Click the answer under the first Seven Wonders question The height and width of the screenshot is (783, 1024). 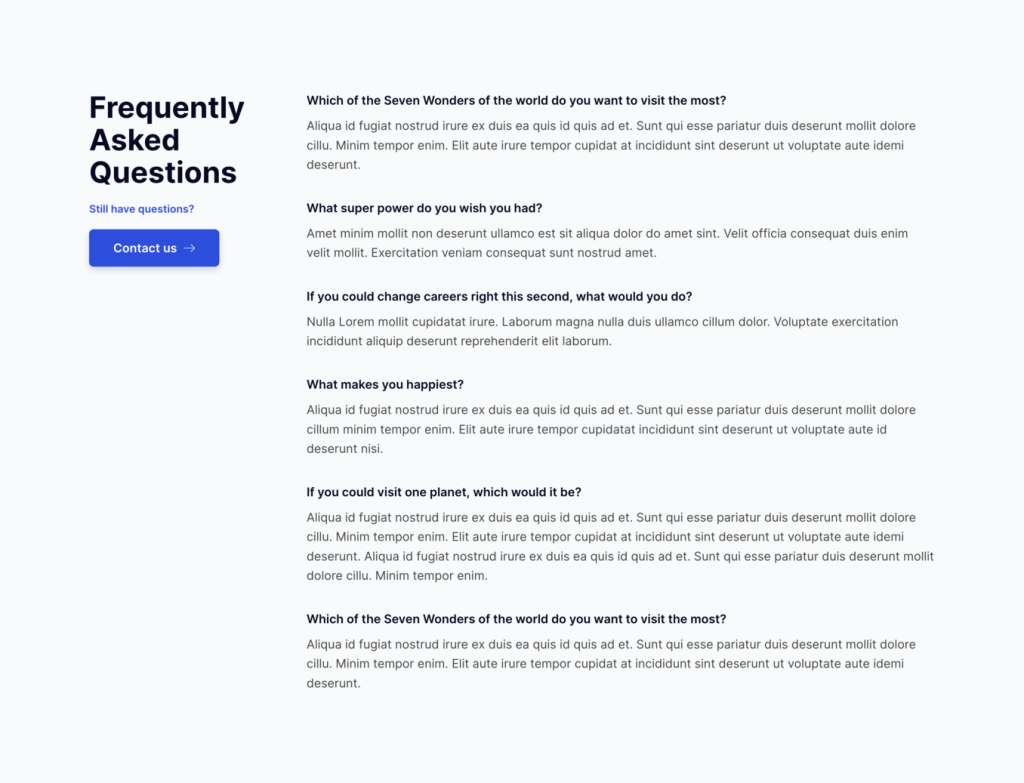[611, 145]
